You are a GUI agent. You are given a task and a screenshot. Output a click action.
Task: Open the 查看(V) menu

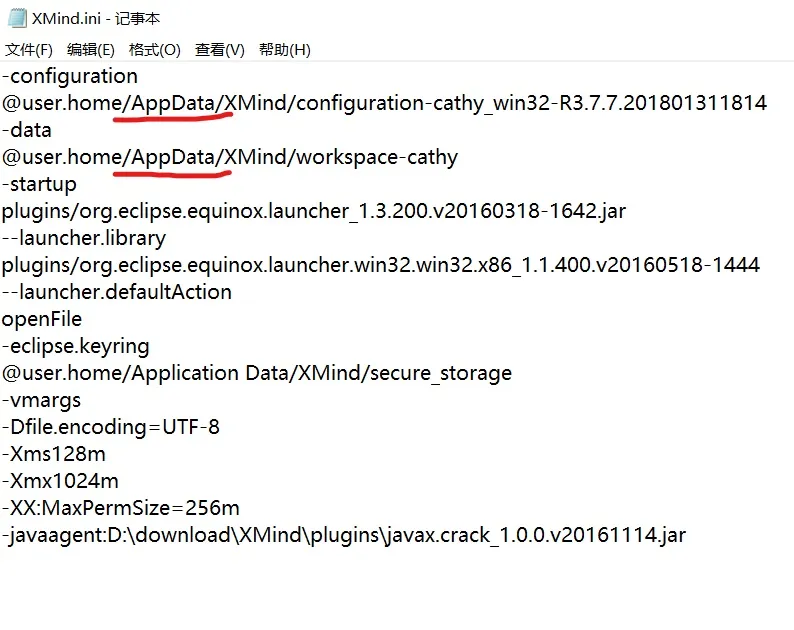(220, 50)
